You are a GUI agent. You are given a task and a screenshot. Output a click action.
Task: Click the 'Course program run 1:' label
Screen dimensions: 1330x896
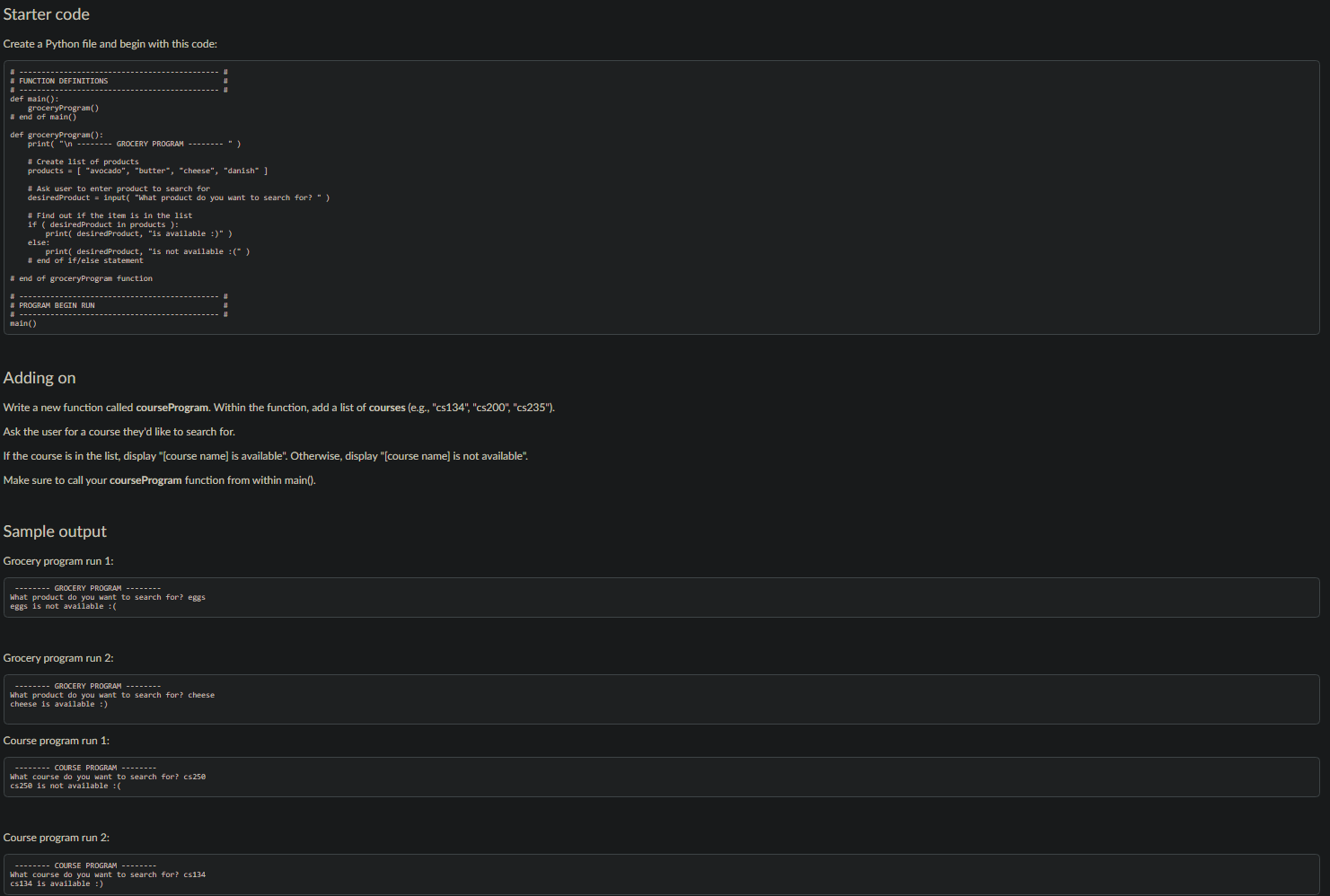[x=57, y=741]
